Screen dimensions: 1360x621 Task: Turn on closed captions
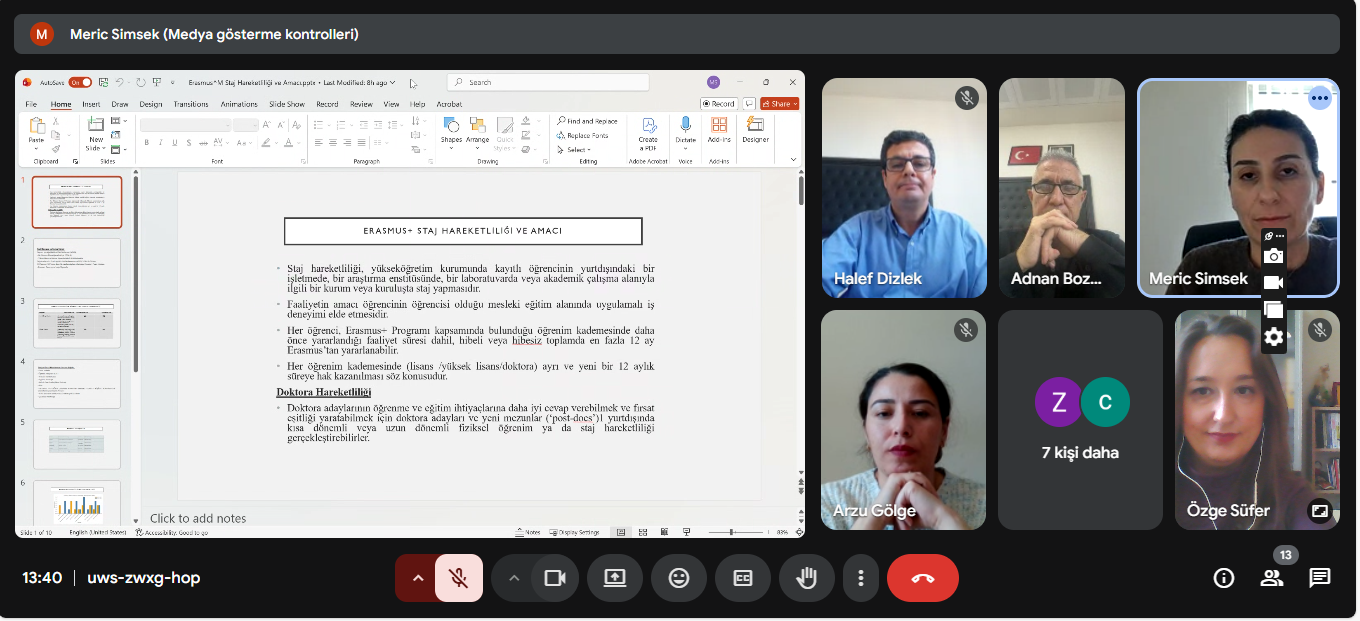(x=742, y=578)
